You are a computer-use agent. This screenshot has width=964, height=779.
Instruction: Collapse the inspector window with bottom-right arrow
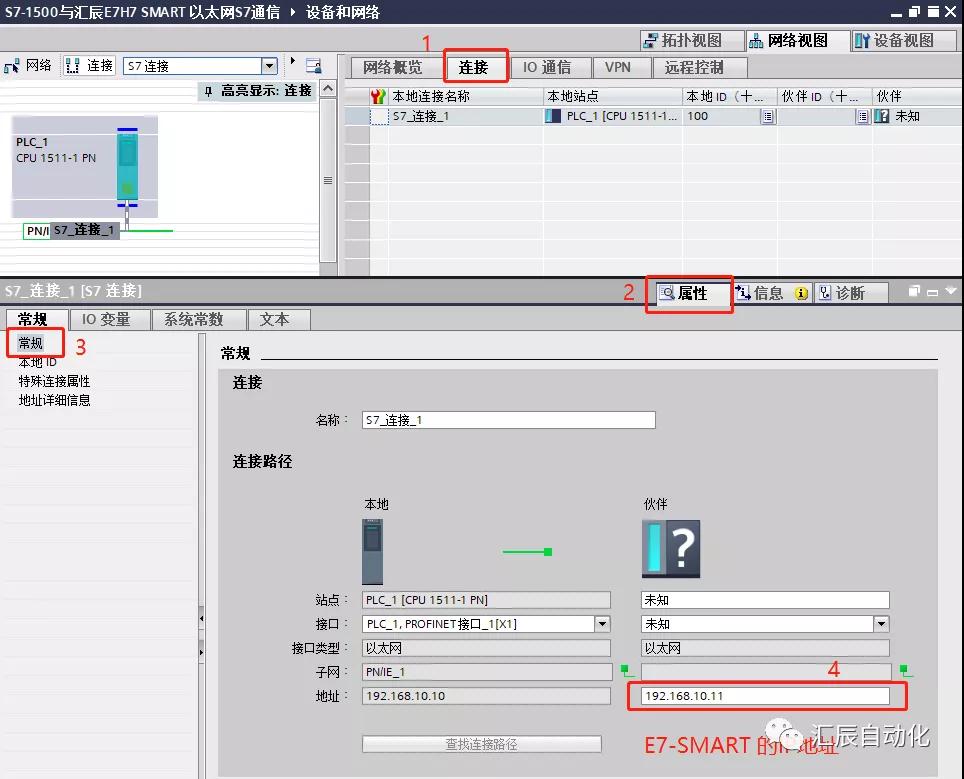pyautogui.click(x=951, y=291)
